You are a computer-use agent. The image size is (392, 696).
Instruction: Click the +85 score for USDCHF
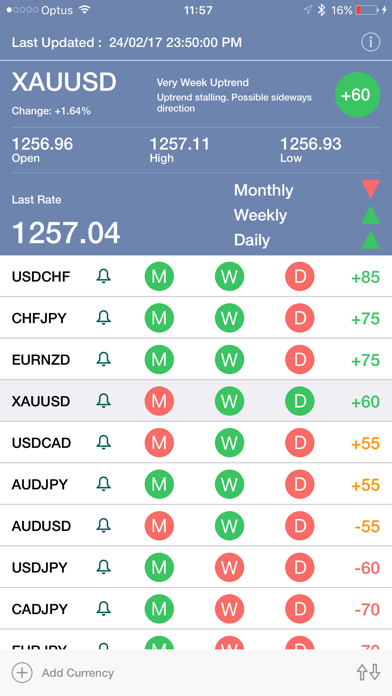[x=365, y=277]
